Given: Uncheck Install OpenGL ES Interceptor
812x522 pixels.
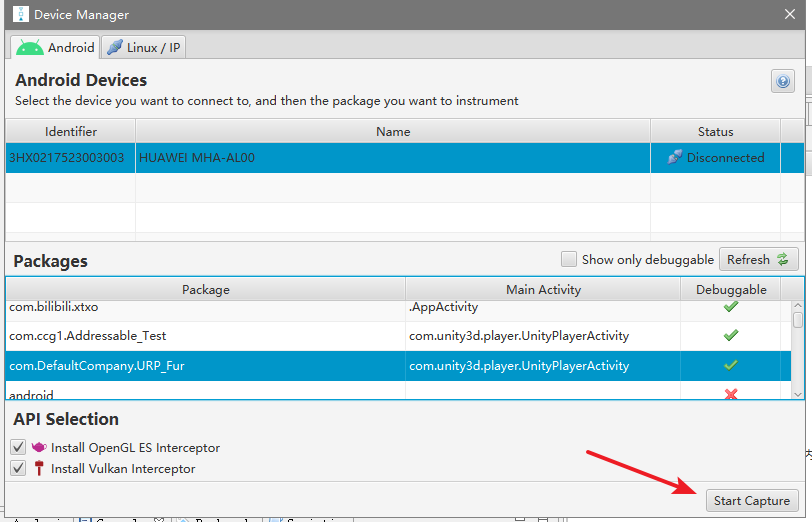Looking at the screenshot, I should click(18, 447).
